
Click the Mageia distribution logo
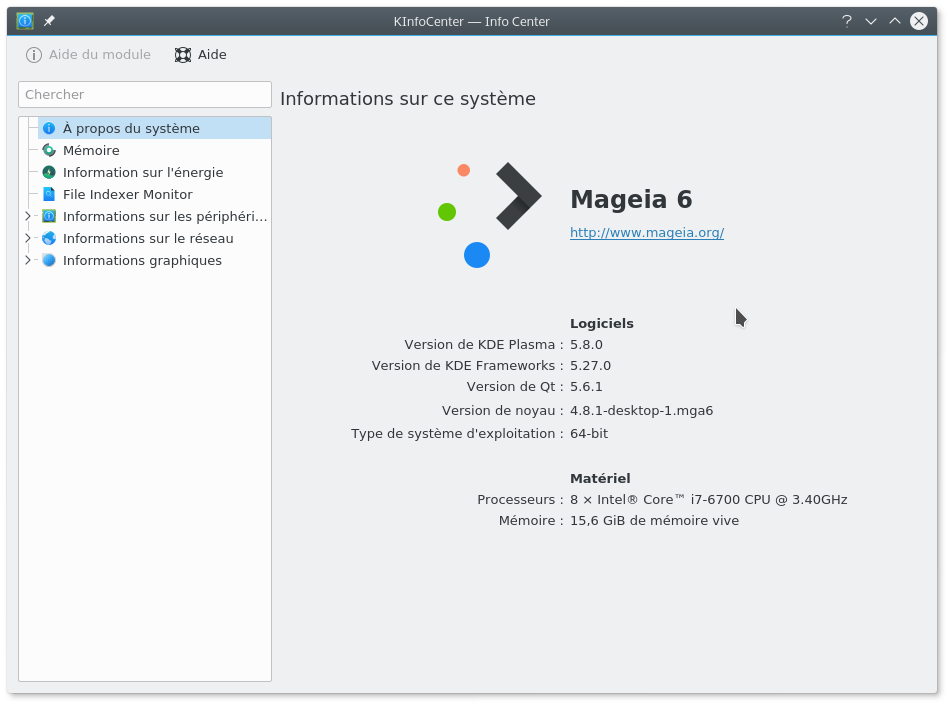tap(490, 215)
